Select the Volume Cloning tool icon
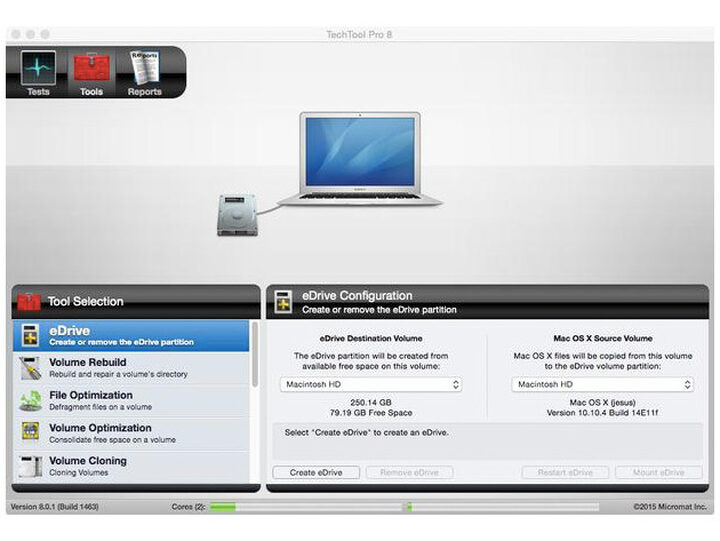This screenshot has height=541, width=720. coord(31,466)
